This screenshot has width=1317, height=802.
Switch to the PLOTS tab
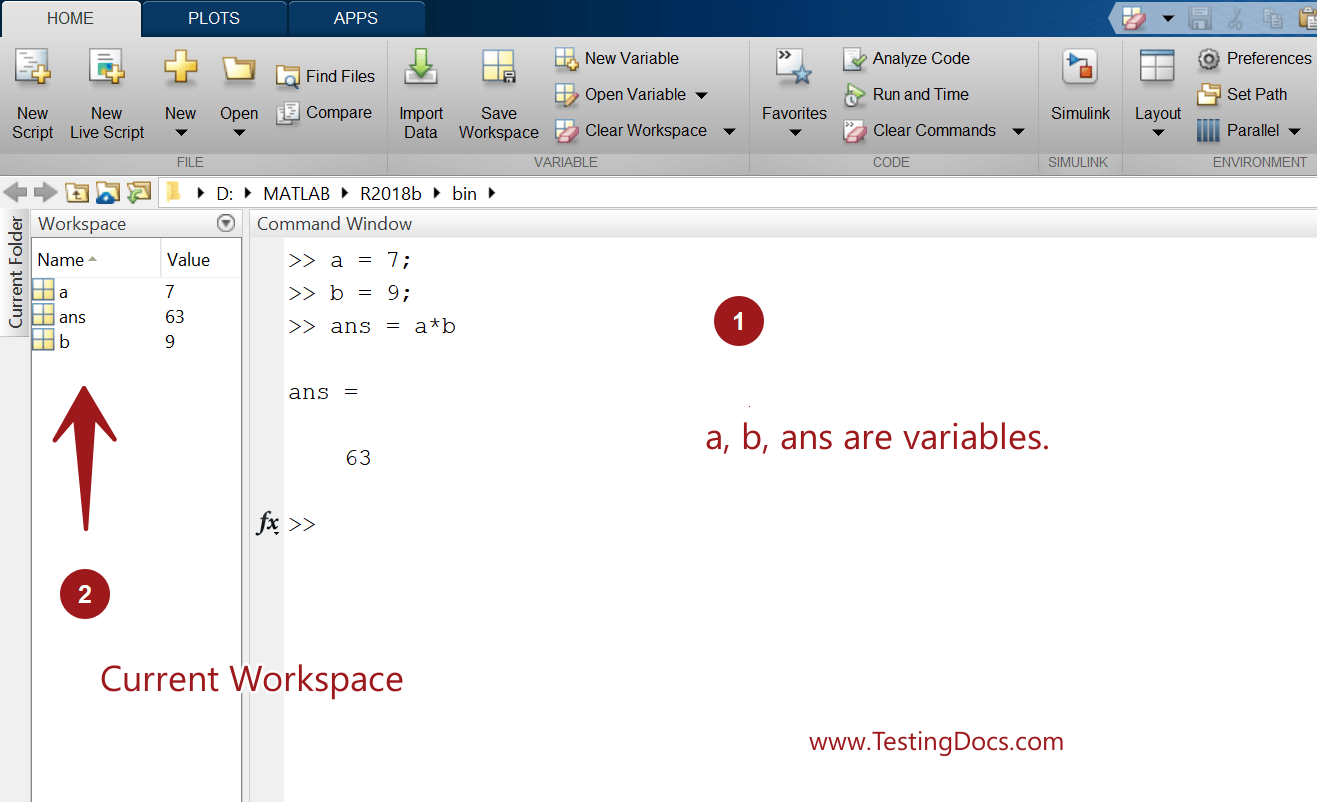[x=213, y=17]
